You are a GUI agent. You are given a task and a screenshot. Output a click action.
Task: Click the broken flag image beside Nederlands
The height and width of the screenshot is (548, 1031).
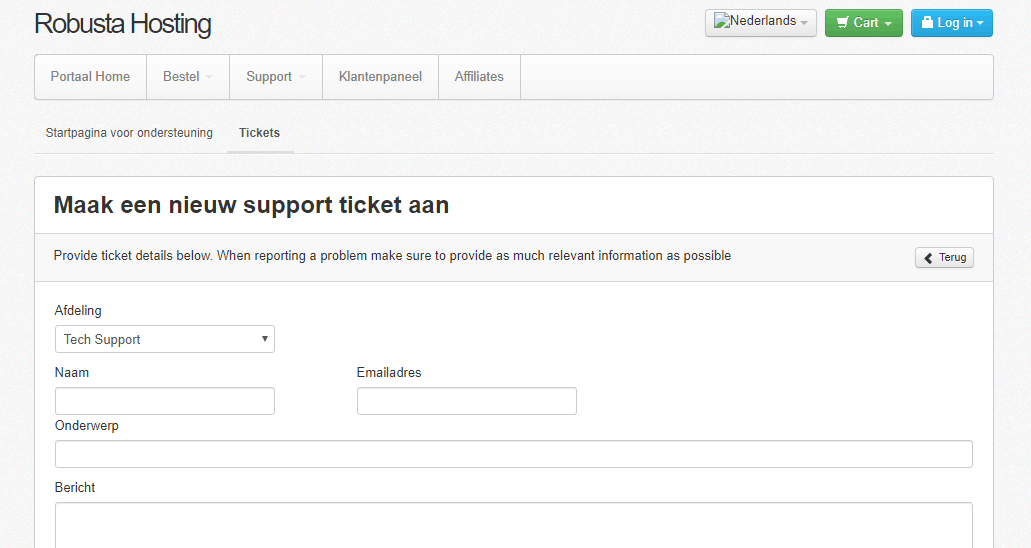point(721,21)
